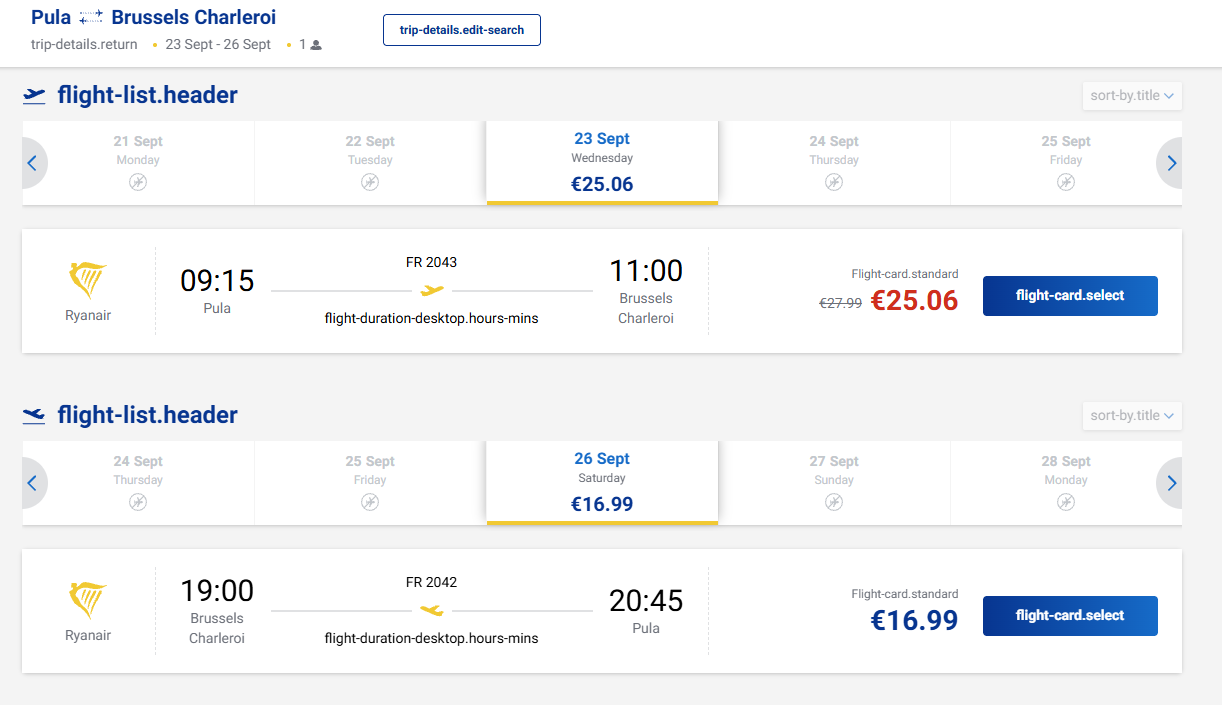Image resolution: width=1222 pixels, height=705 pixels.
Task: Click trip-details.edit-search button
Action: tap(462, 30)
